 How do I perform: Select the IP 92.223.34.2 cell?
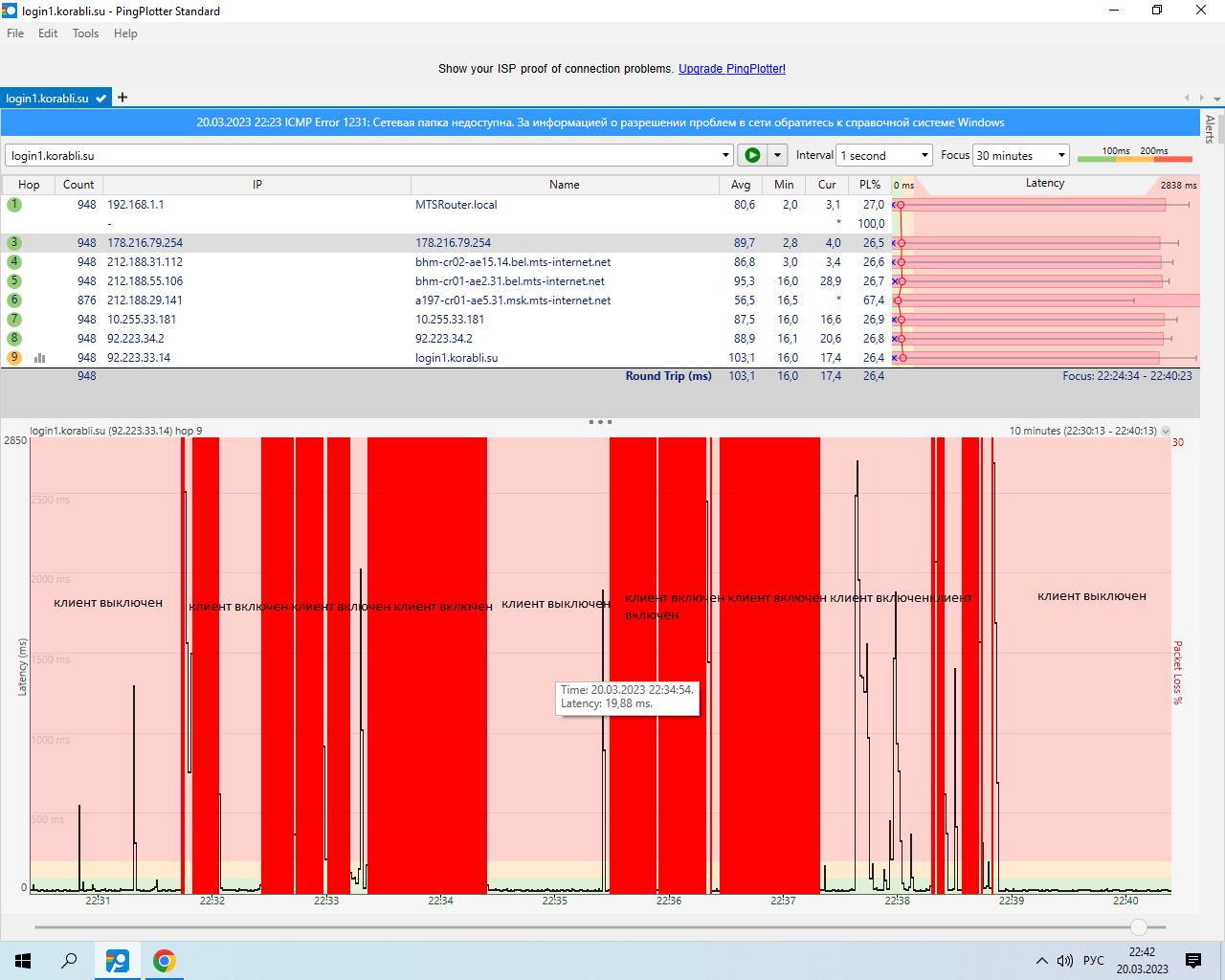point(136,339)
